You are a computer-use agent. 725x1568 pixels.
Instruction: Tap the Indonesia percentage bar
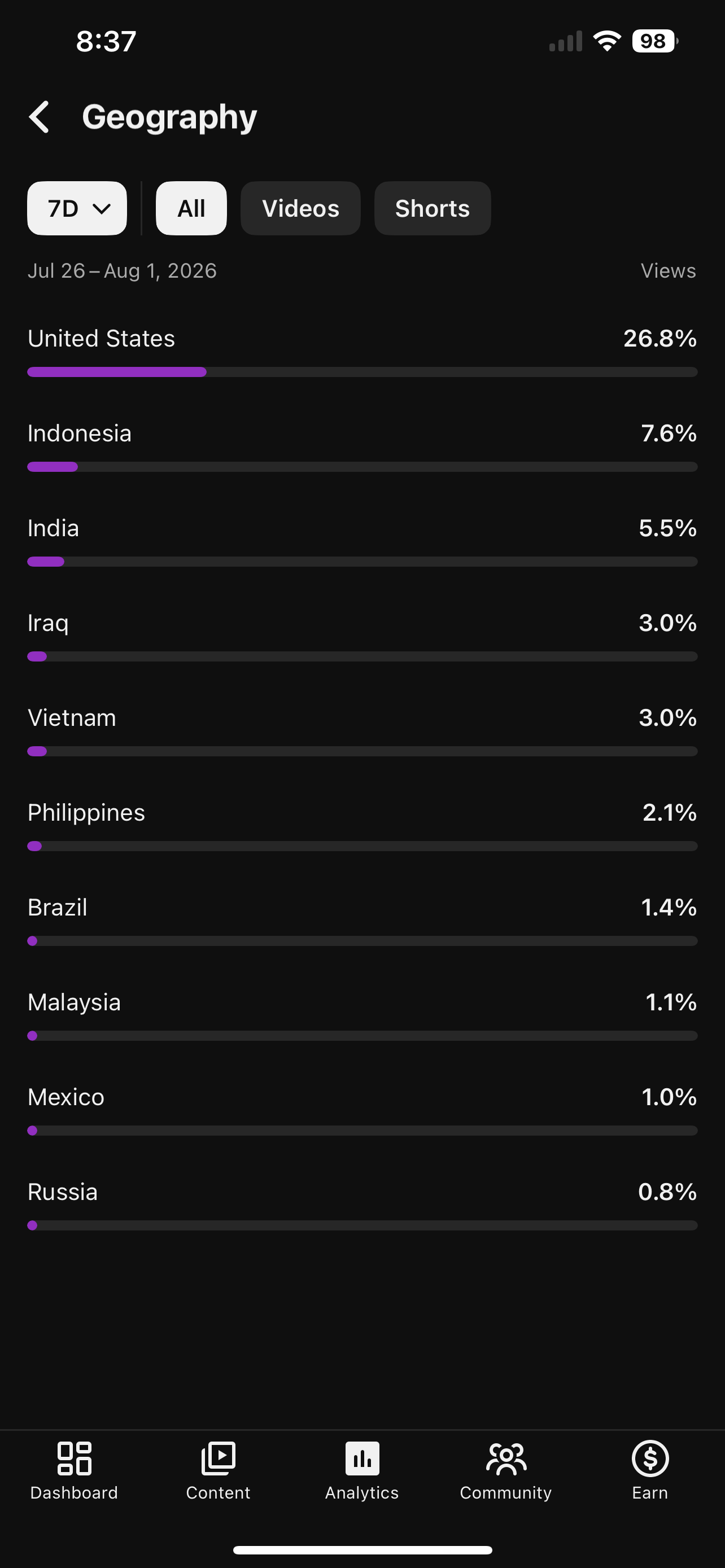(362, 467)
